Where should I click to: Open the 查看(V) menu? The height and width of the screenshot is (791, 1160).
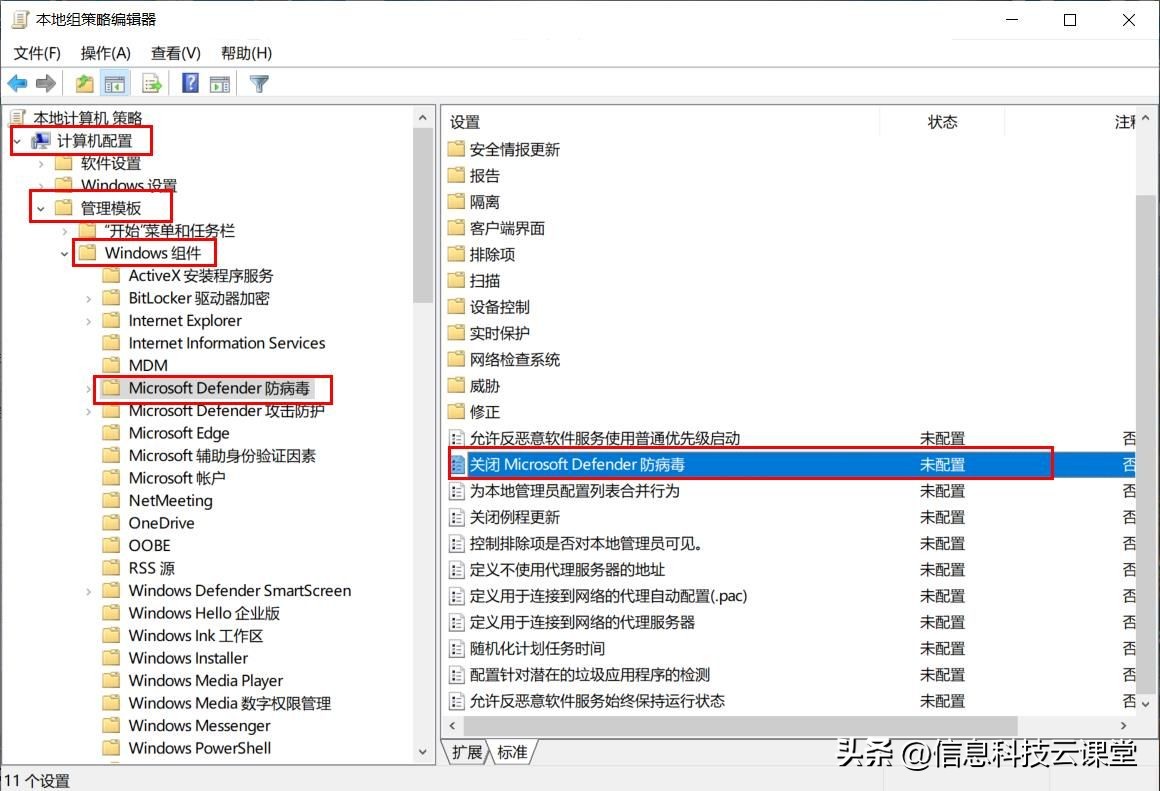(174, 53)
